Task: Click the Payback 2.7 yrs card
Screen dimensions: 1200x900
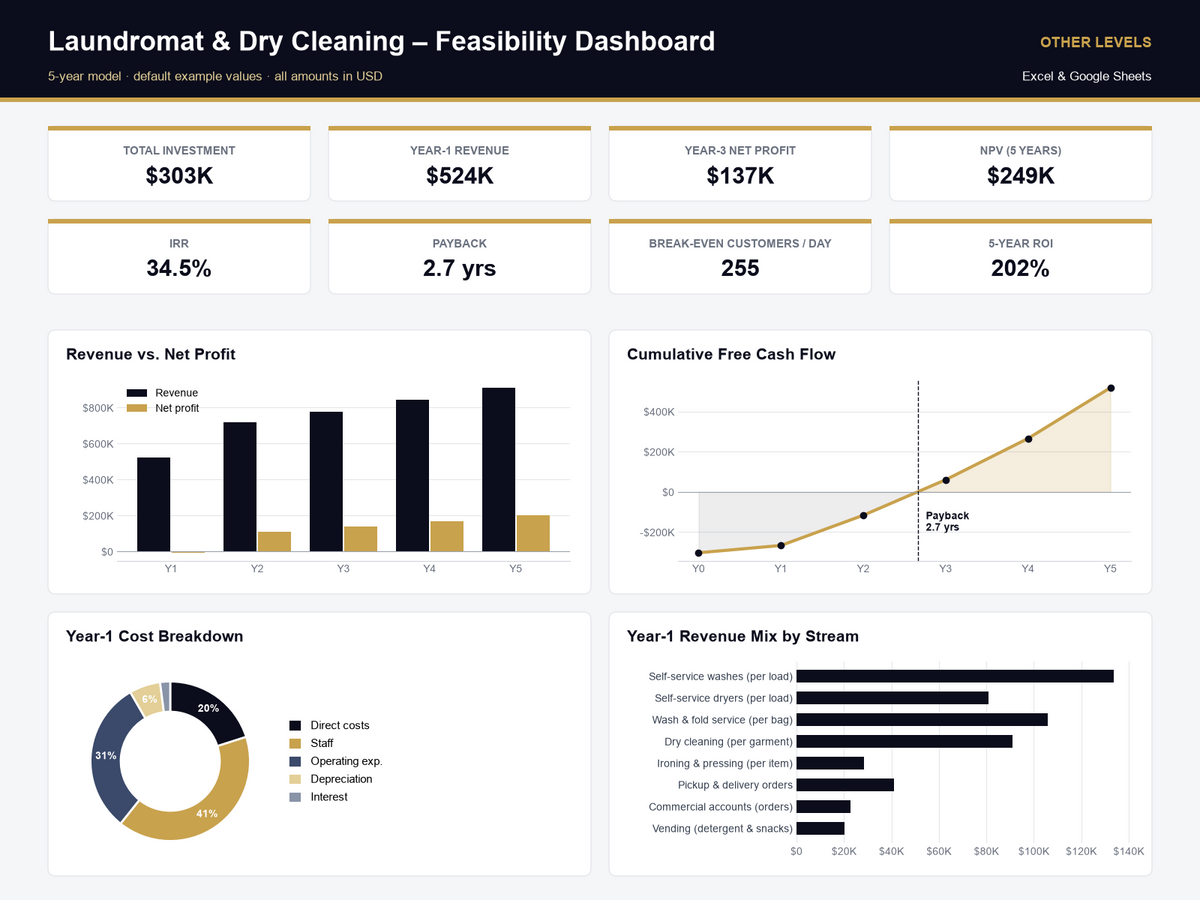Action: click(x=459, y=257)
